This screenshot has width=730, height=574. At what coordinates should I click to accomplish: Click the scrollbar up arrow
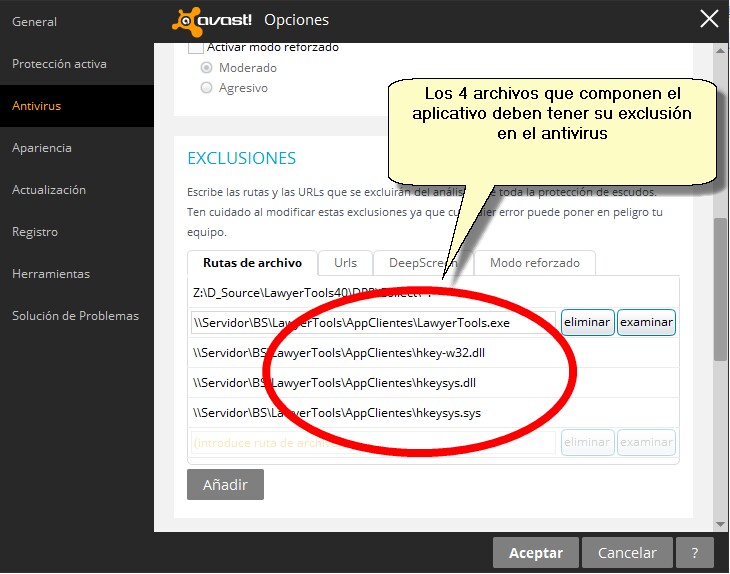721,51
